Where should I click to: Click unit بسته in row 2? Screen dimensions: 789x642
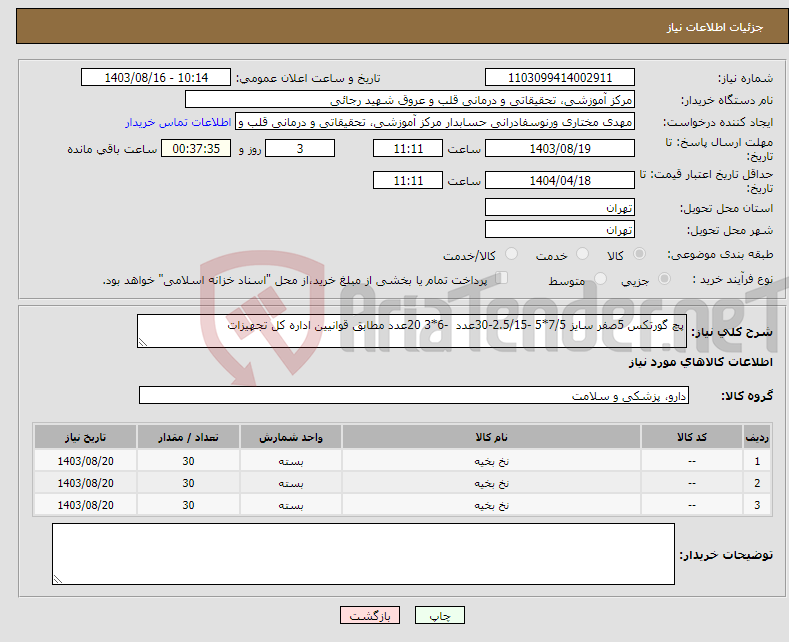(291, 484)
